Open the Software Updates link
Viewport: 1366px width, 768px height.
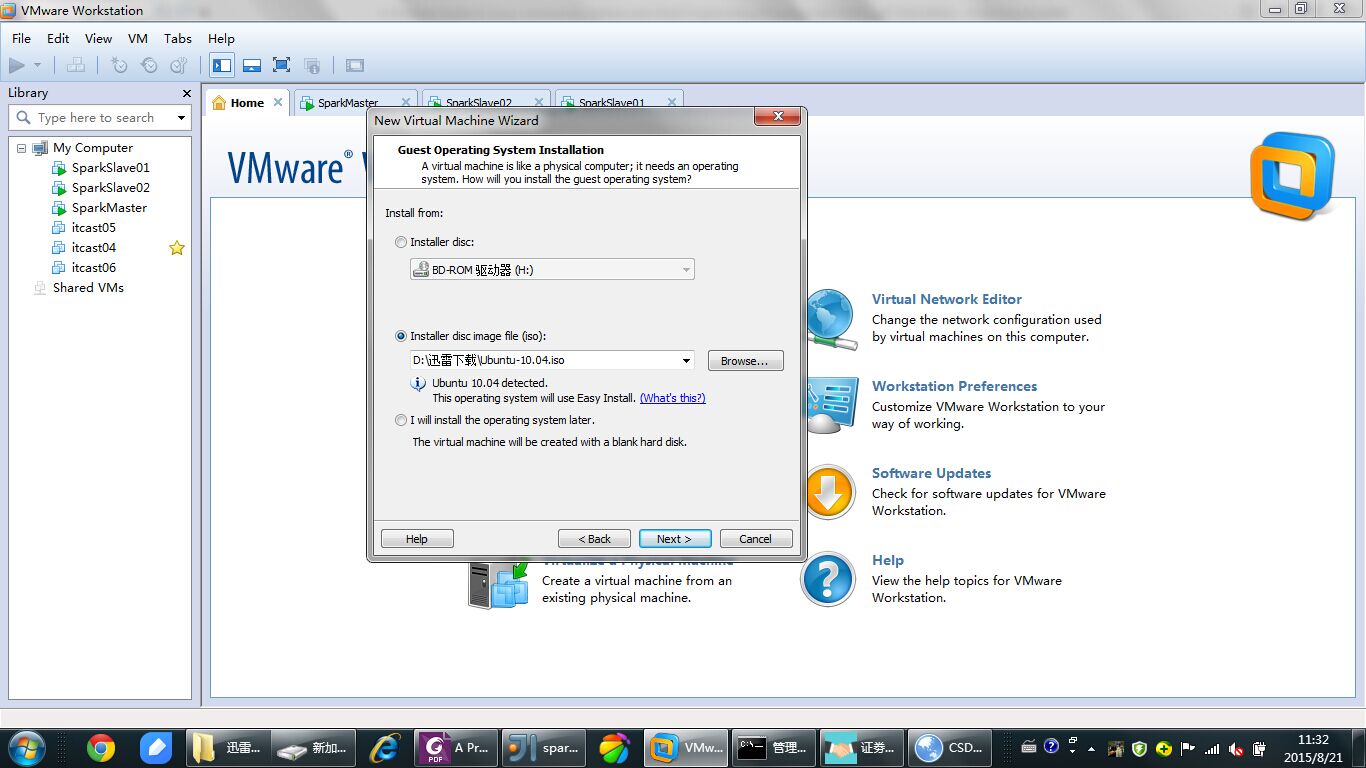931,473
